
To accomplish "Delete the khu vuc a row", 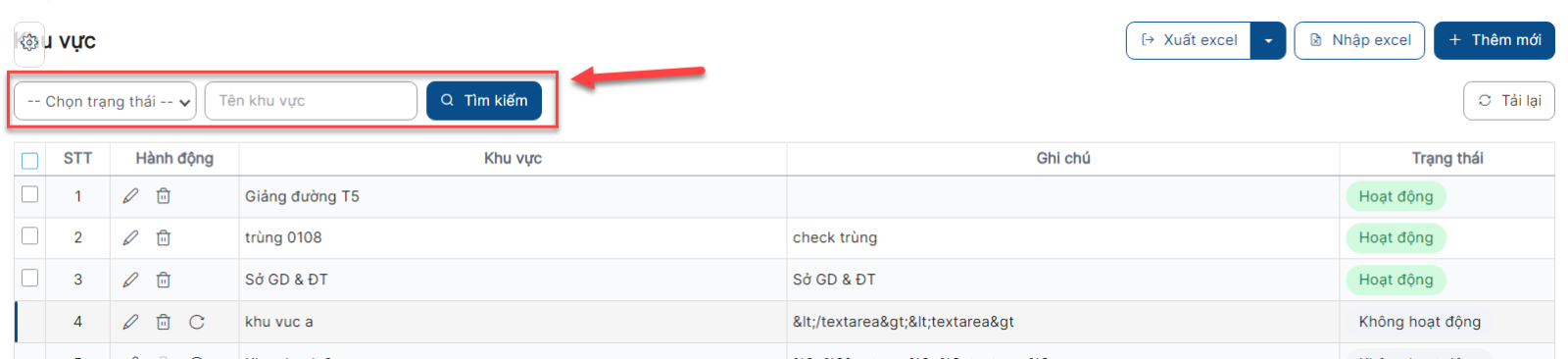I will [x=164, y=322].
